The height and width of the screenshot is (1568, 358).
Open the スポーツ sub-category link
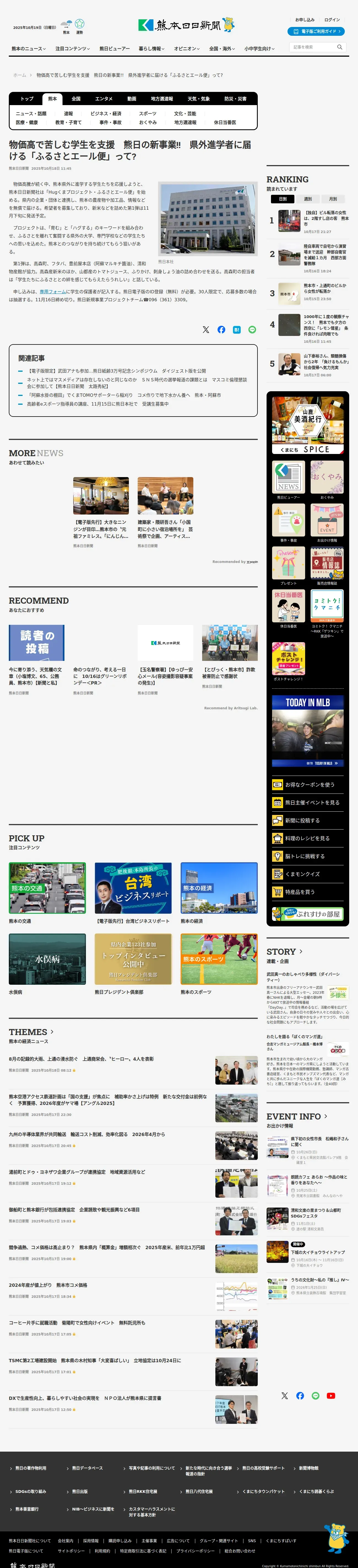(x=147, y=114)
